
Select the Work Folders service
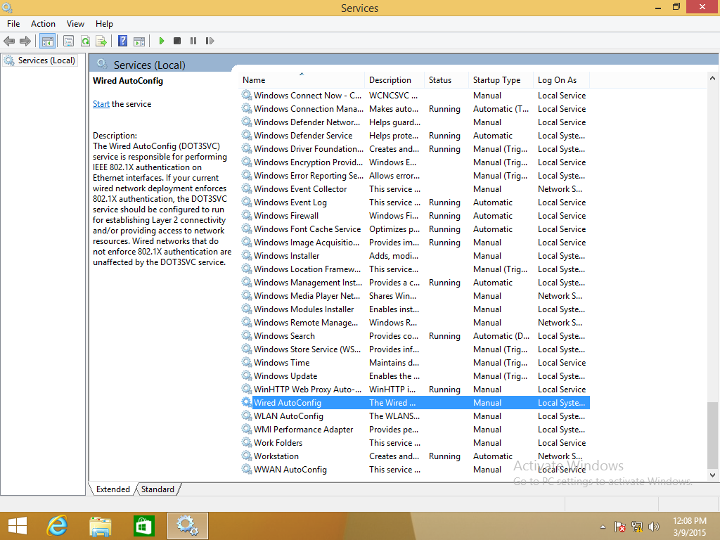pyautogui.click(x=415, y=443)
